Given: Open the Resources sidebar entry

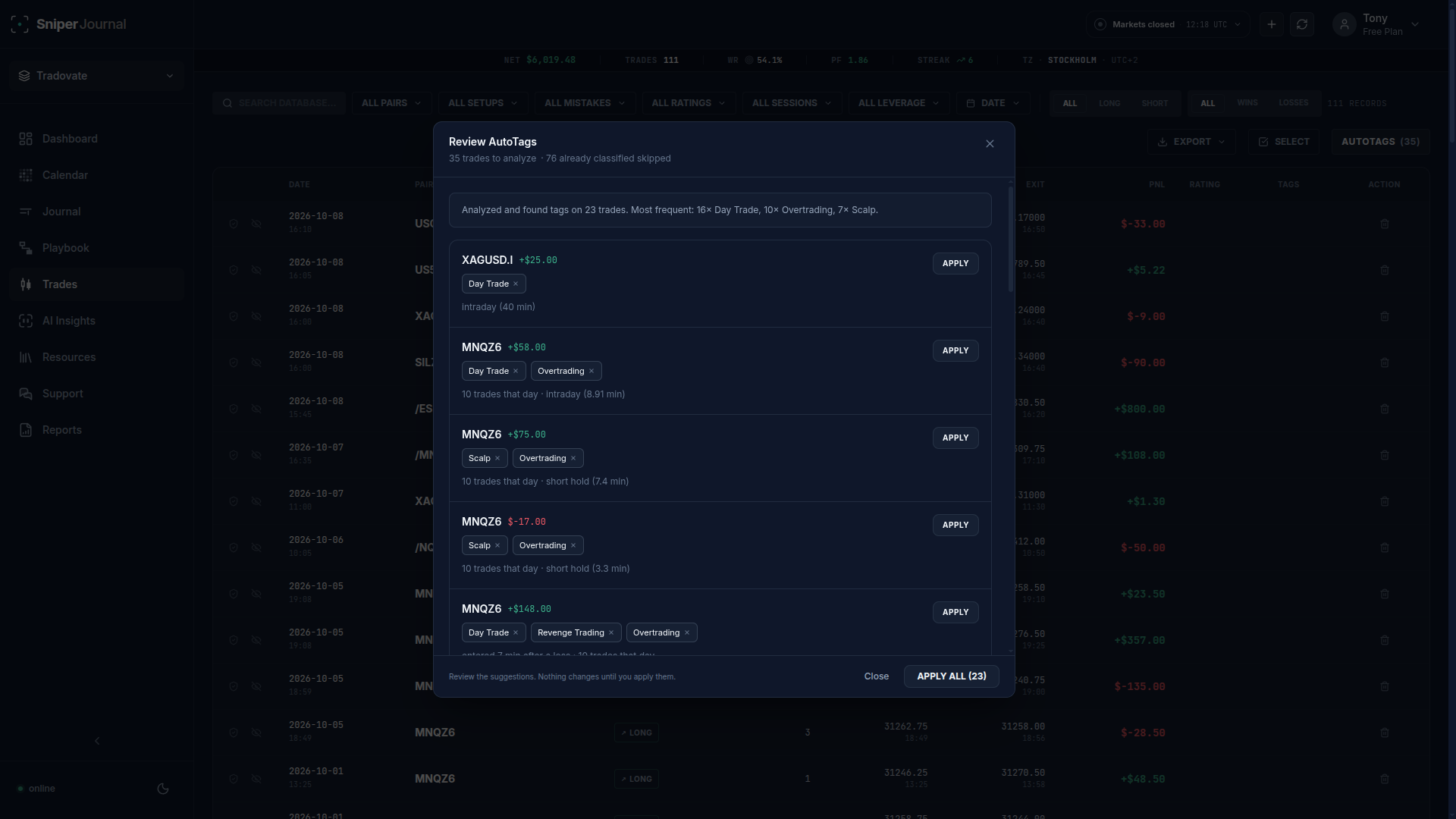Looking at the screenshot, I should (96, 357).
